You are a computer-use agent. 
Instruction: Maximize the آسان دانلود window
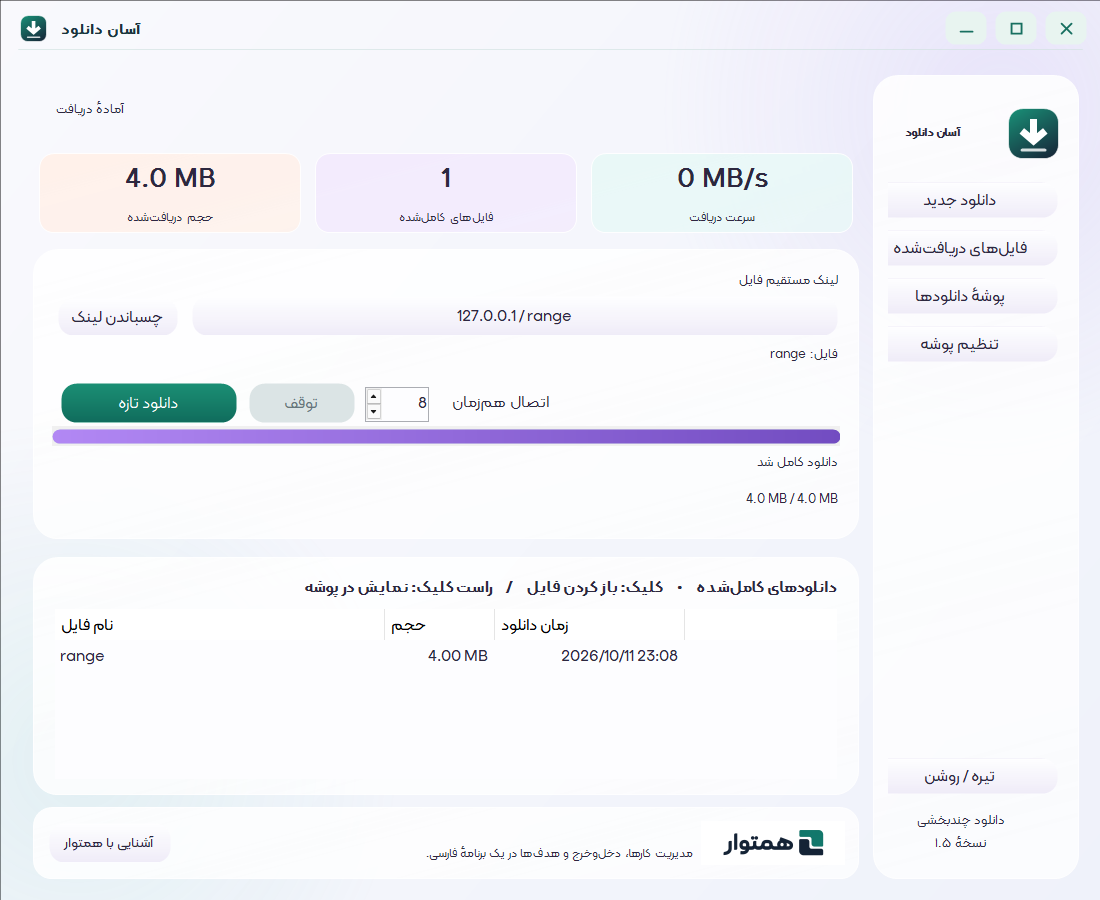coord(1017,29)
